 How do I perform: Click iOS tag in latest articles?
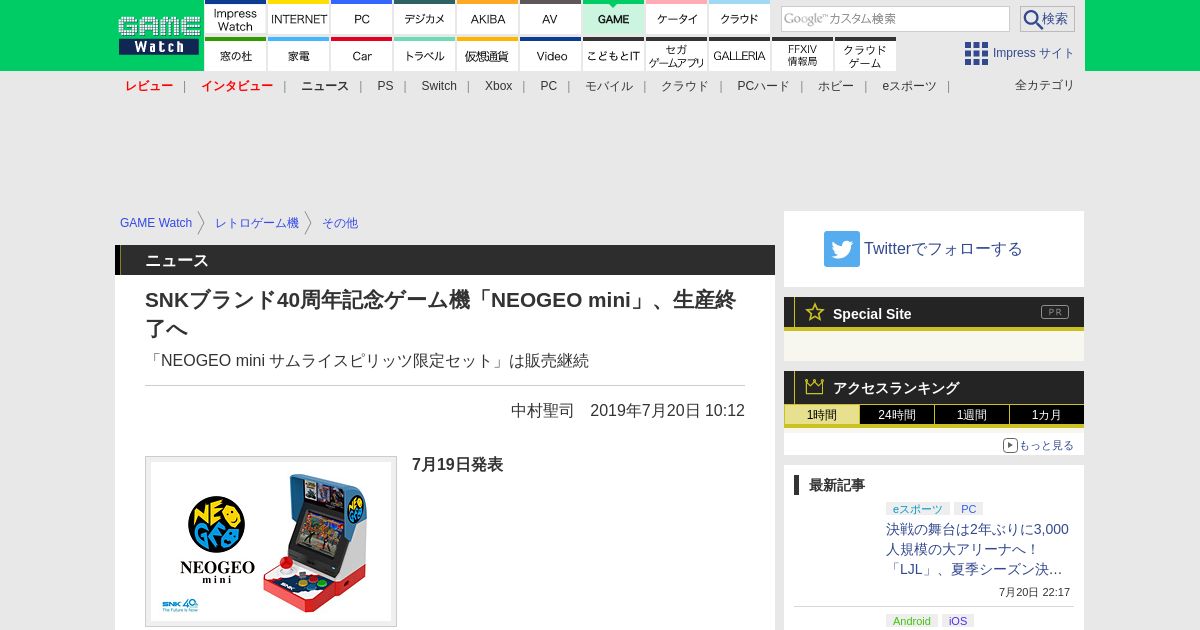click(x=958, y=621)
